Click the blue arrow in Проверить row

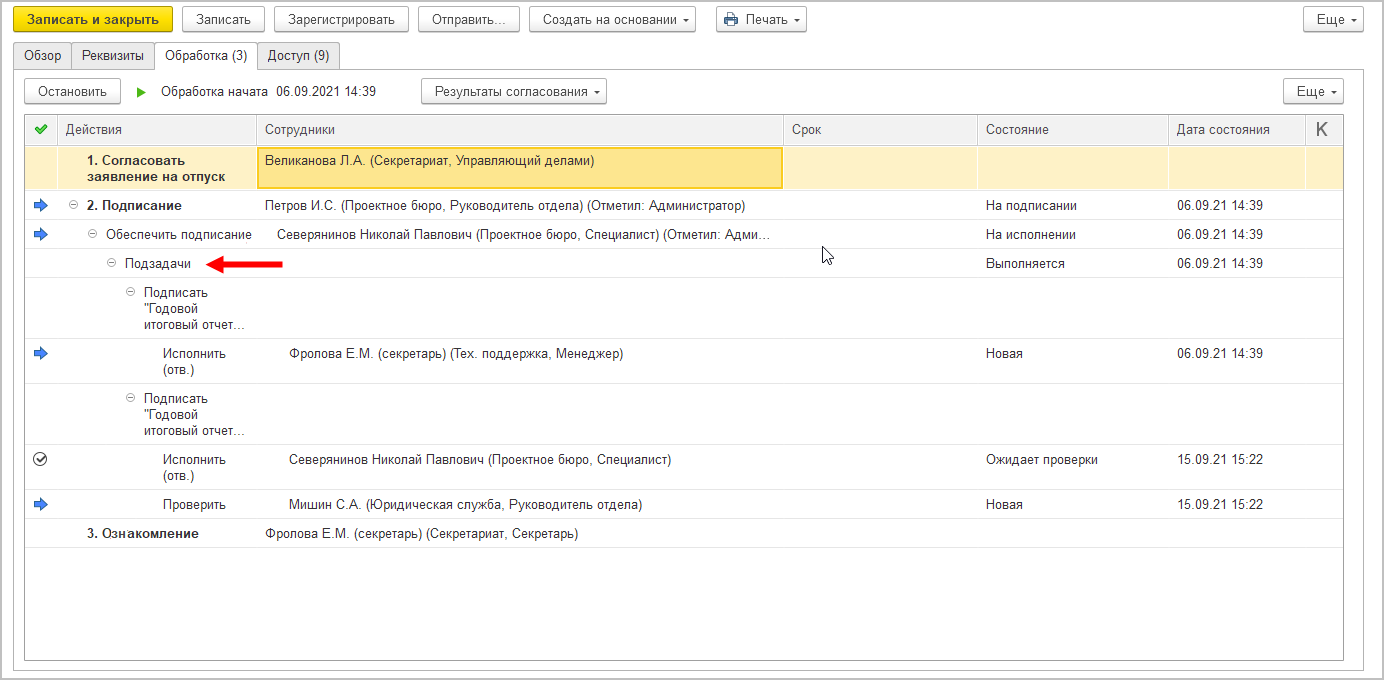click(41, 504)
